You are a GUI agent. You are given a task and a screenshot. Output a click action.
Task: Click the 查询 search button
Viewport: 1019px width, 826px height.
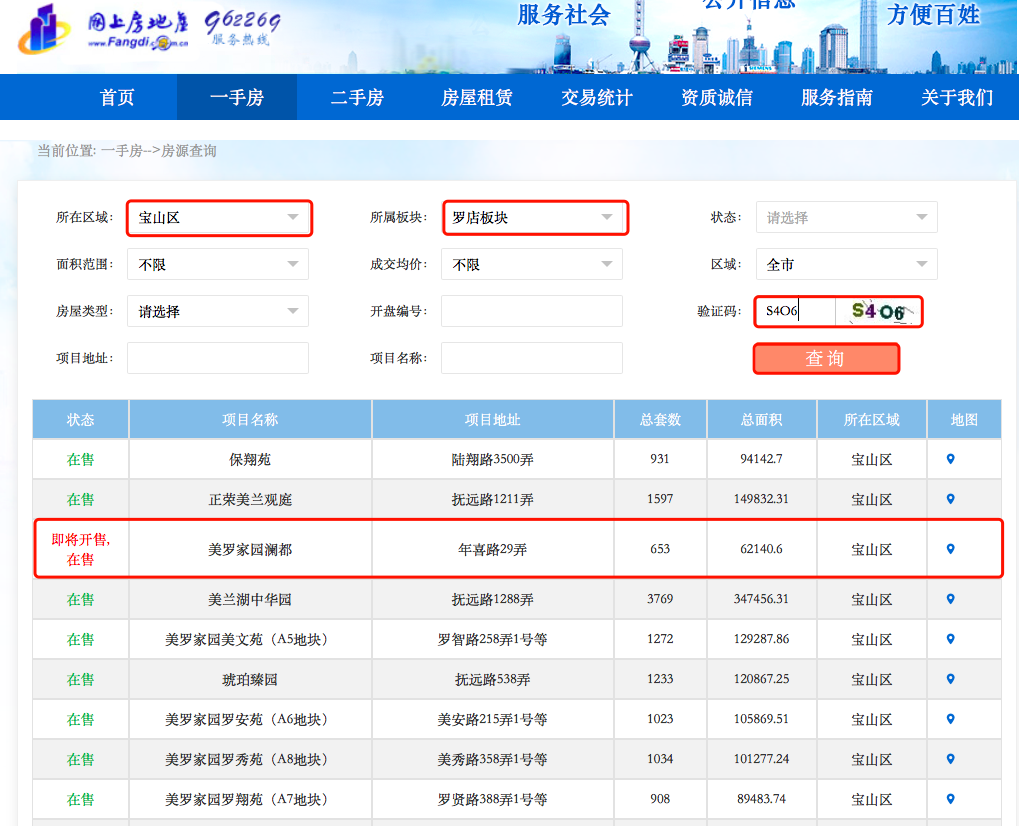point(825,358)
